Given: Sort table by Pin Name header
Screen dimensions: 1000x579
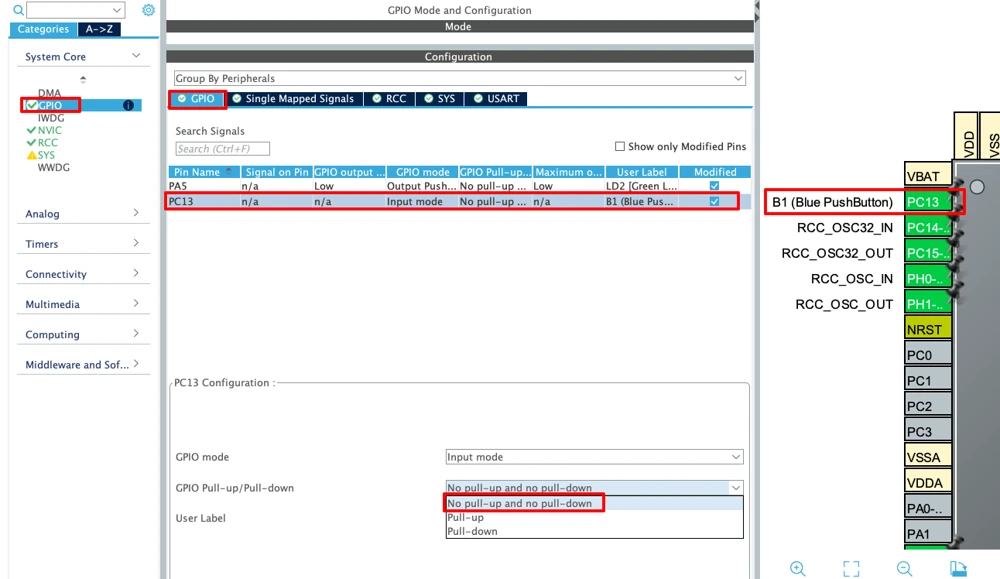Looking at the screenshot, I should pos(204,172).
